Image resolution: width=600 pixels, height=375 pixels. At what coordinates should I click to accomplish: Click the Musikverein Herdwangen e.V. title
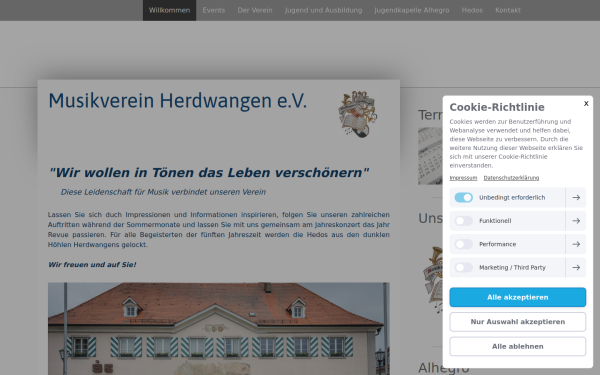178,101
